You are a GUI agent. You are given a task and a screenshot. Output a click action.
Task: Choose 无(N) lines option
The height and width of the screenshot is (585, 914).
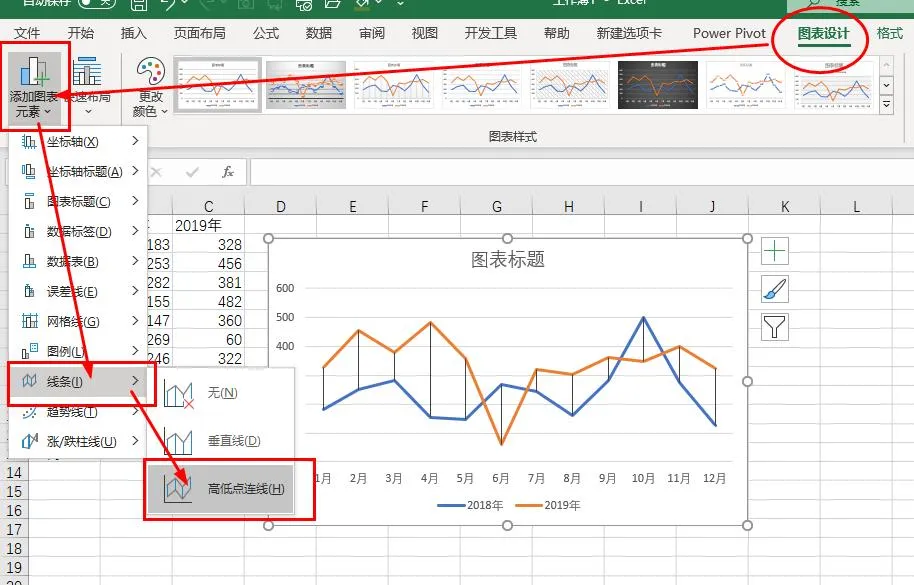[220, 393]
